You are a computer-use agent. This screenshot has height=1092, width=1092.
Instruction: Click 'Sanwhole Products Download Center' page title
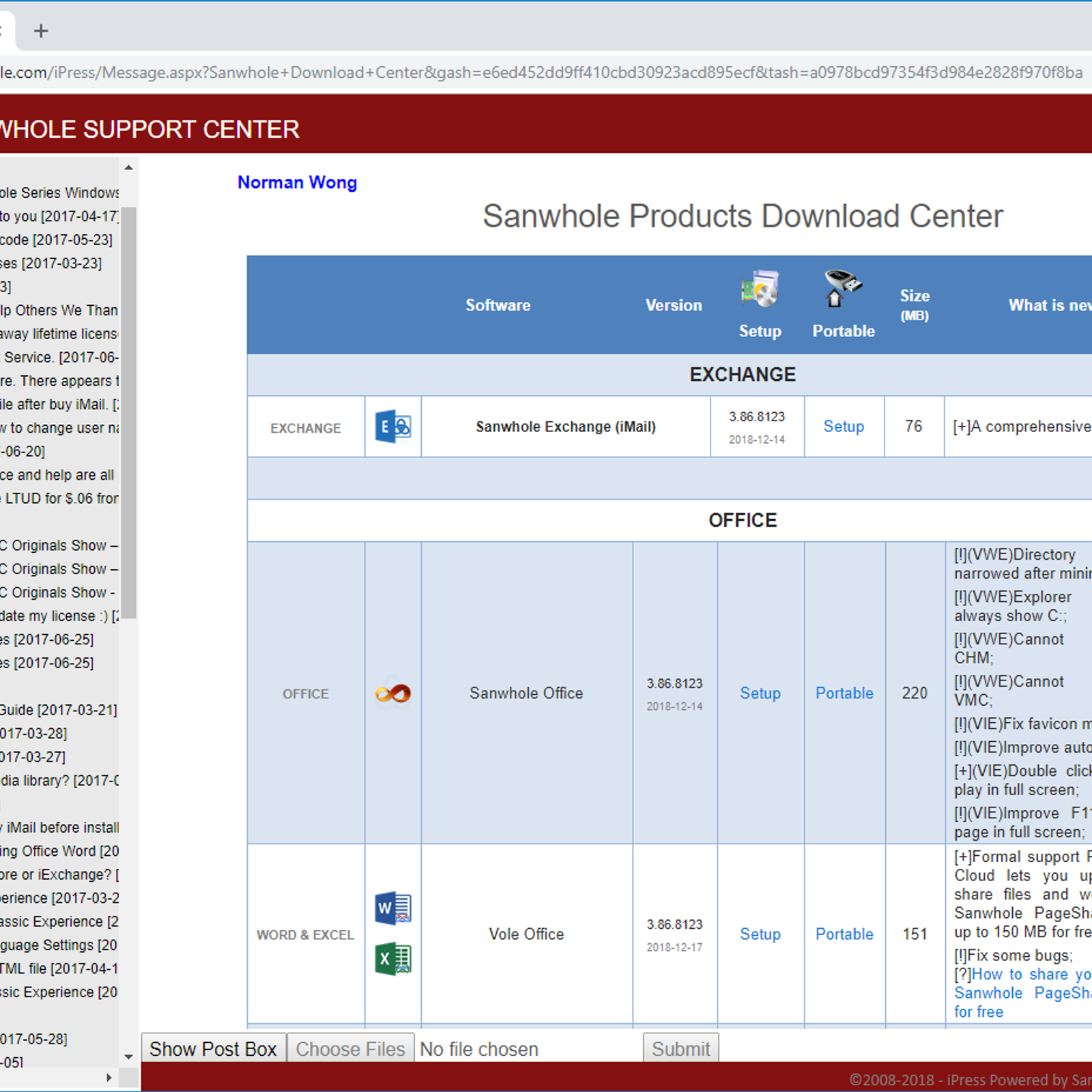coord(743,216)
